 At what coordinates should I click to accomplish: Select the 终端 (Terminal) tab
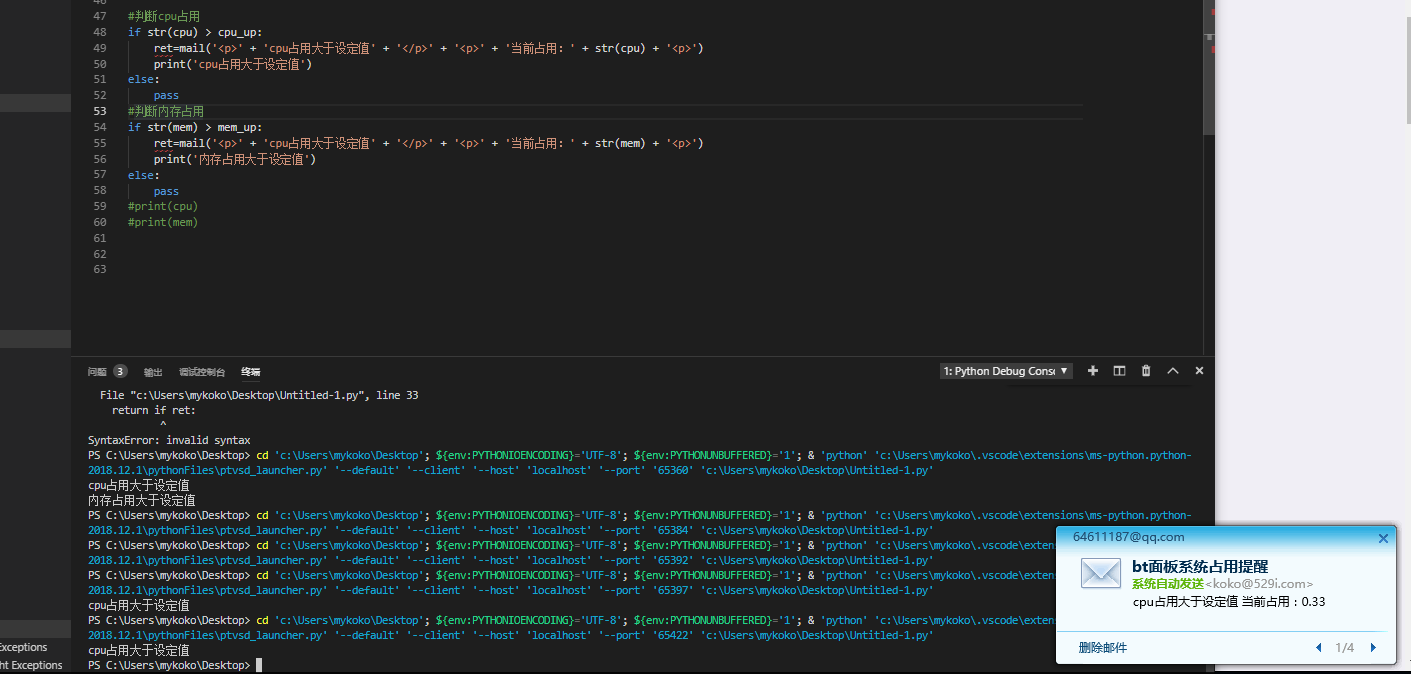point(250,372)
